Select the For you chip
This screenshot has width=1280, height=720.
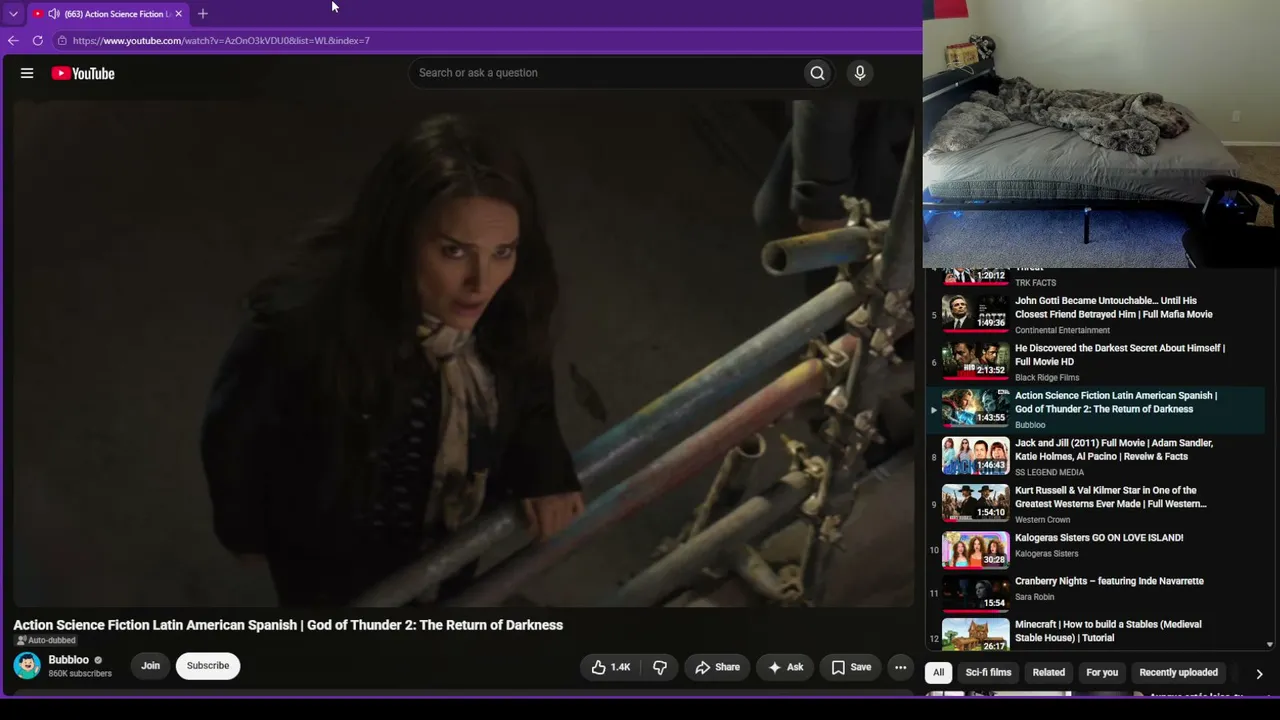(1102, 673)
